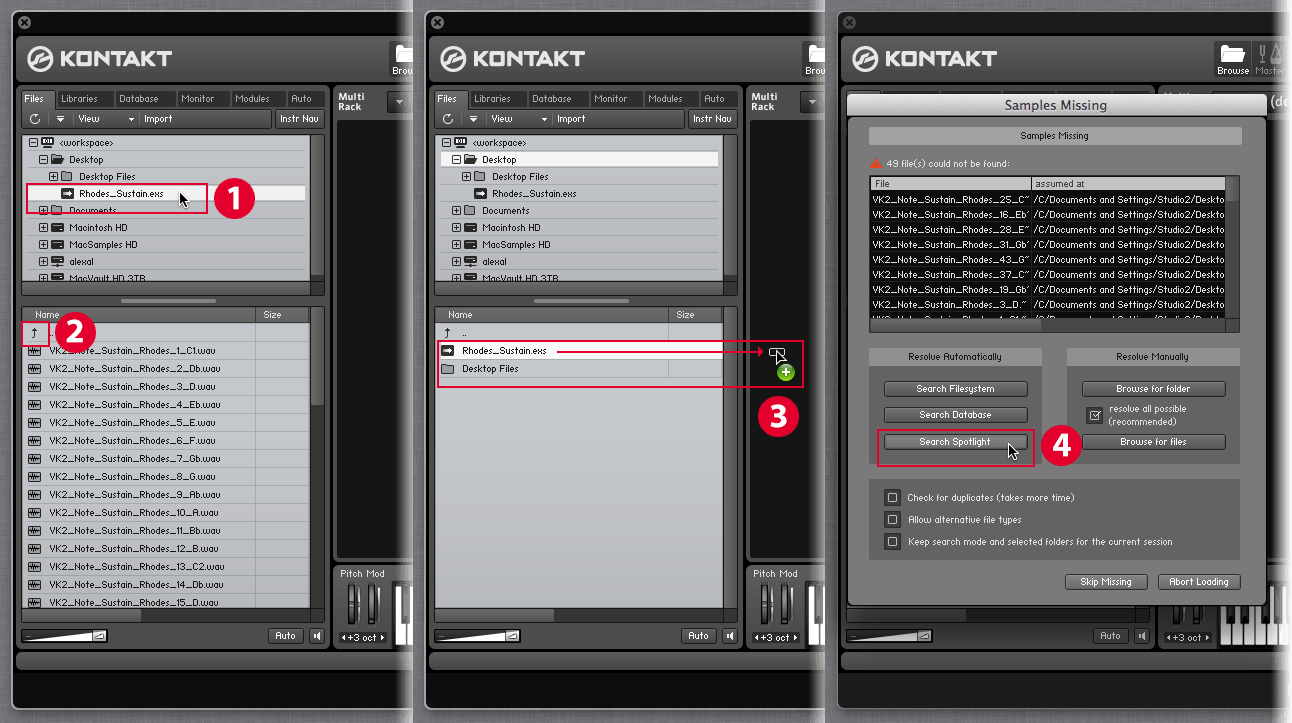The width and height of the screenshot is (1292, 723).
Task: Click the alexal network icon in left panel
Action: point(57,262)
